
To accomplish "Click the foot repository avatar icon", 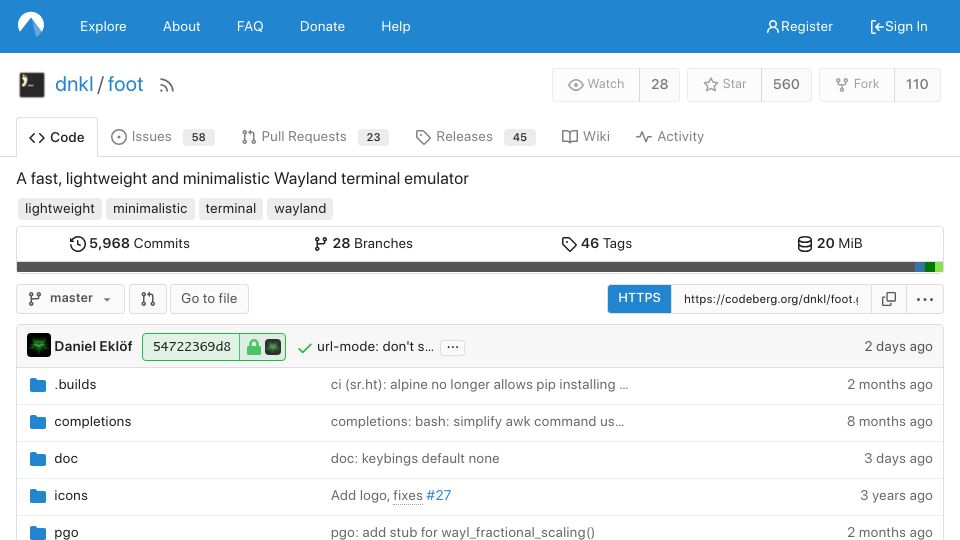I will pyautogui.click(x=32, y=85).
